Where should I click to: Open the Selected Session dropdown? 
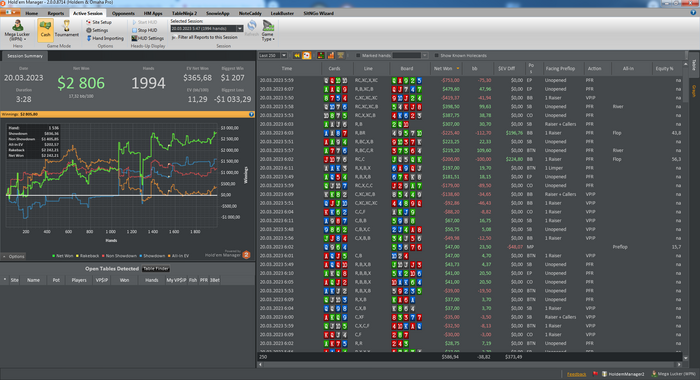pyautogui.click(x=239, y=29)
